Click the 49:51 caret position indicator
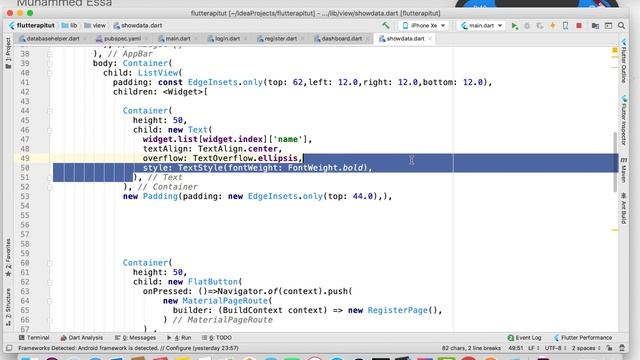 coord(516,348)
